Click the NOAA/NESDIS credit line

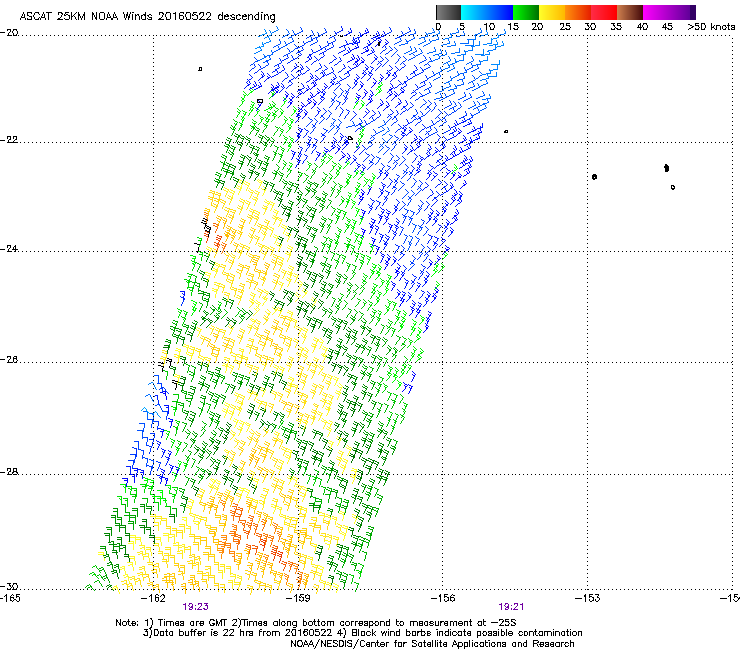tap(432, 644)
